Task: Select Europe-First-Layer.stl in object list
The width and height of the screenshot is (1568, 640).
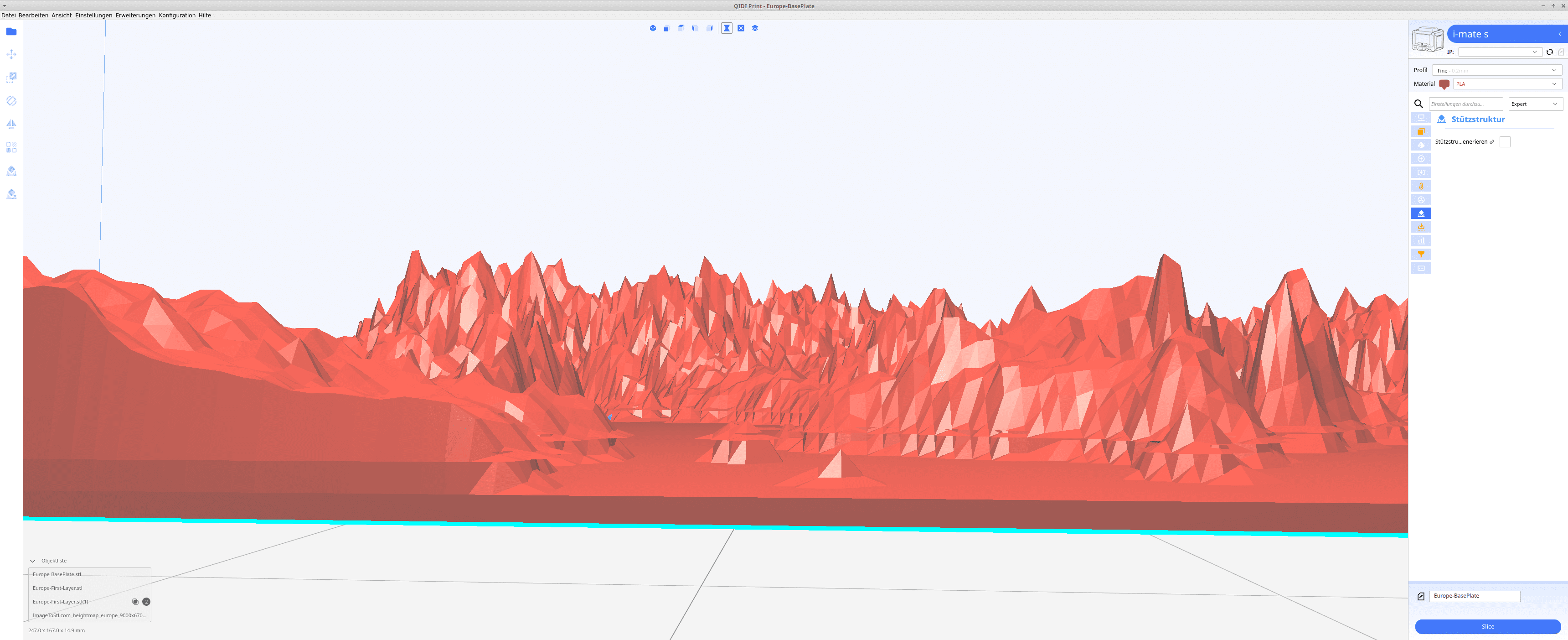Action: [x=89, y=588]
